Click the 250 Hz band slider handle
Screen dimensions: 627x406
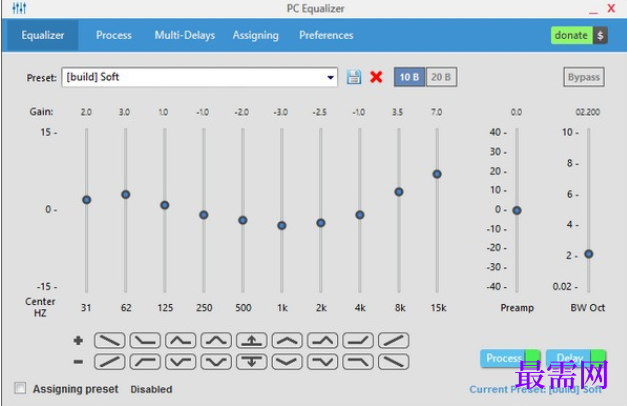(x=204, y=215)
